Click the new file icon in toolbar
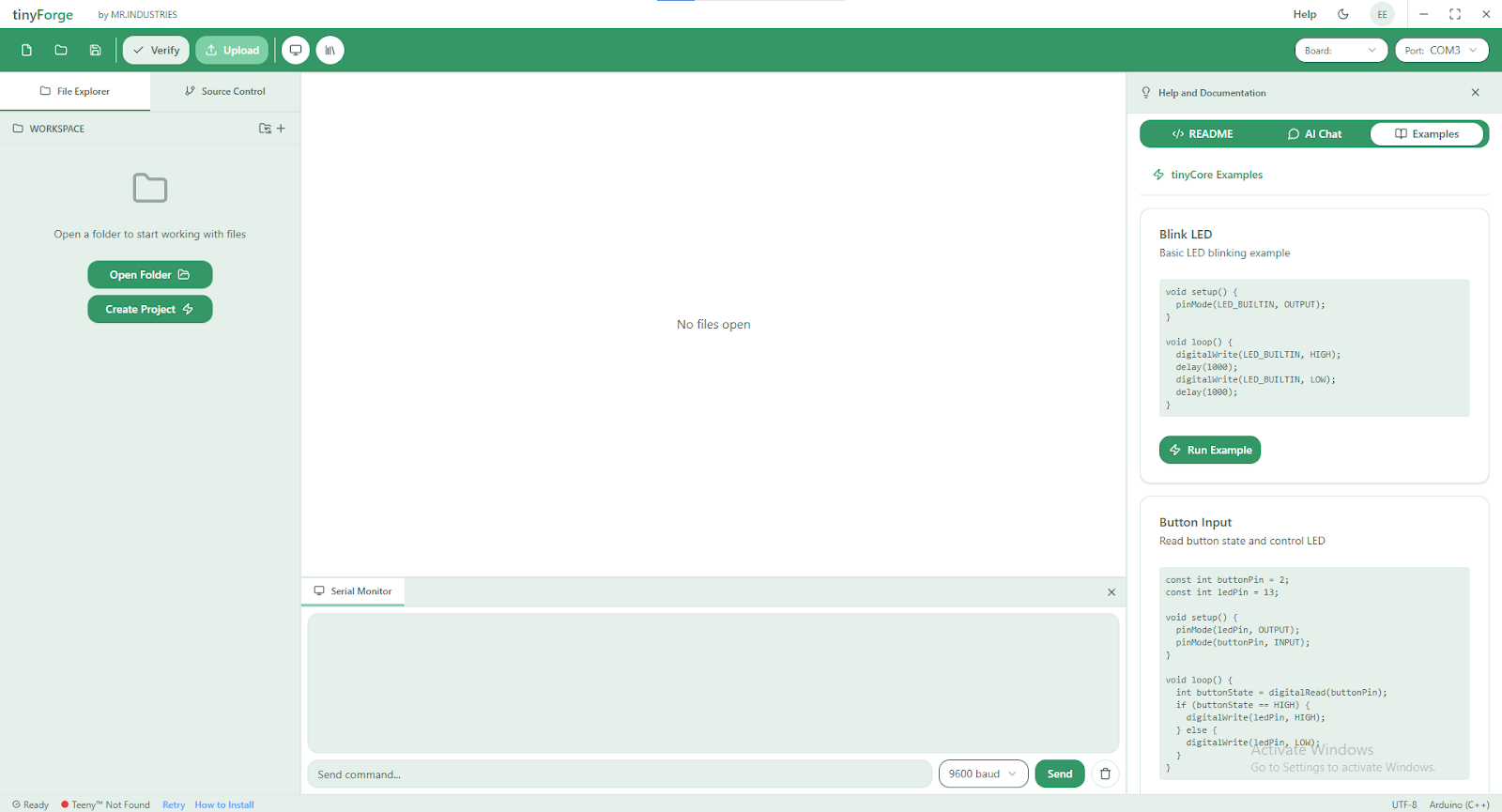Screen dimensions: 1502x812 click(26, 51)
